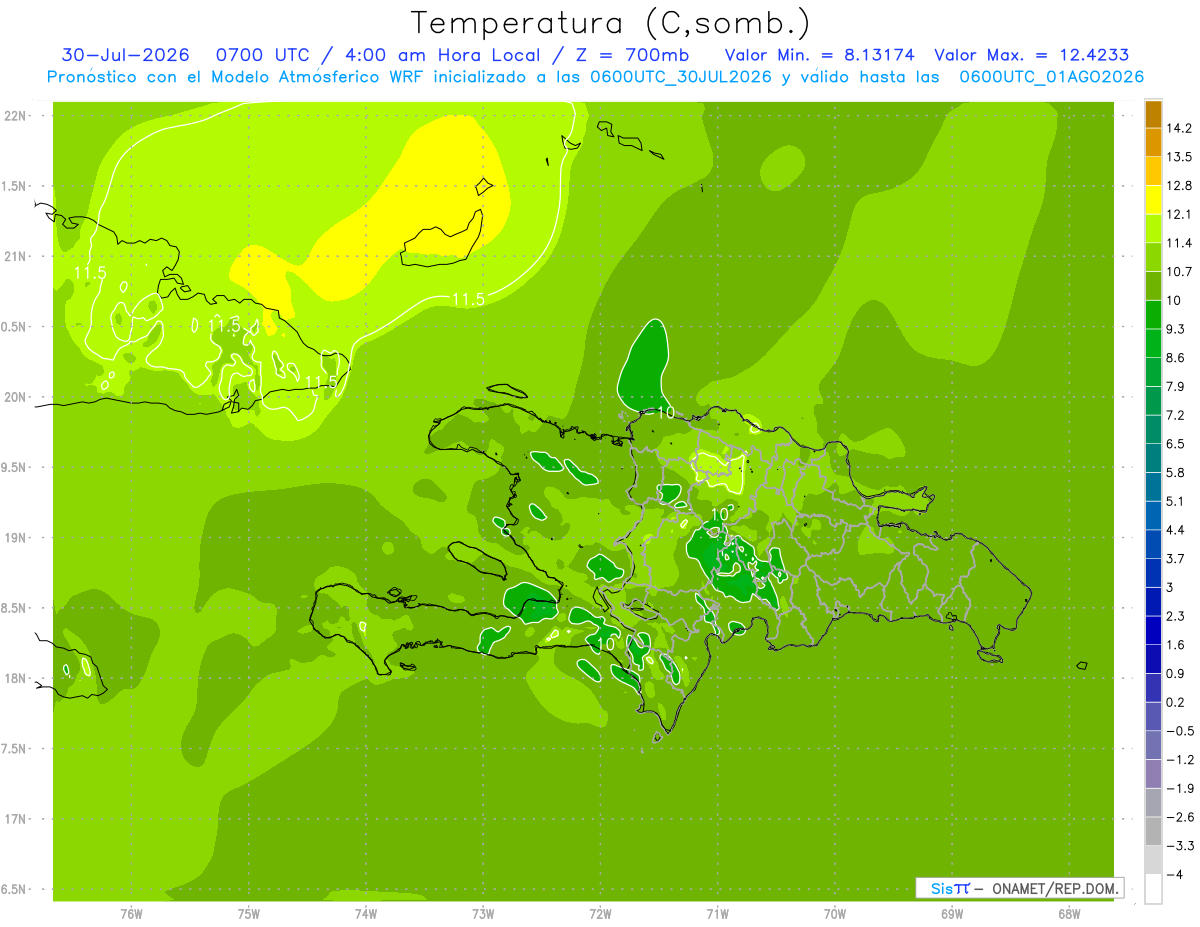Click the '20N' latitude axis label
The width and height of the screenshot is (1200, 927).
click(17, 397)
